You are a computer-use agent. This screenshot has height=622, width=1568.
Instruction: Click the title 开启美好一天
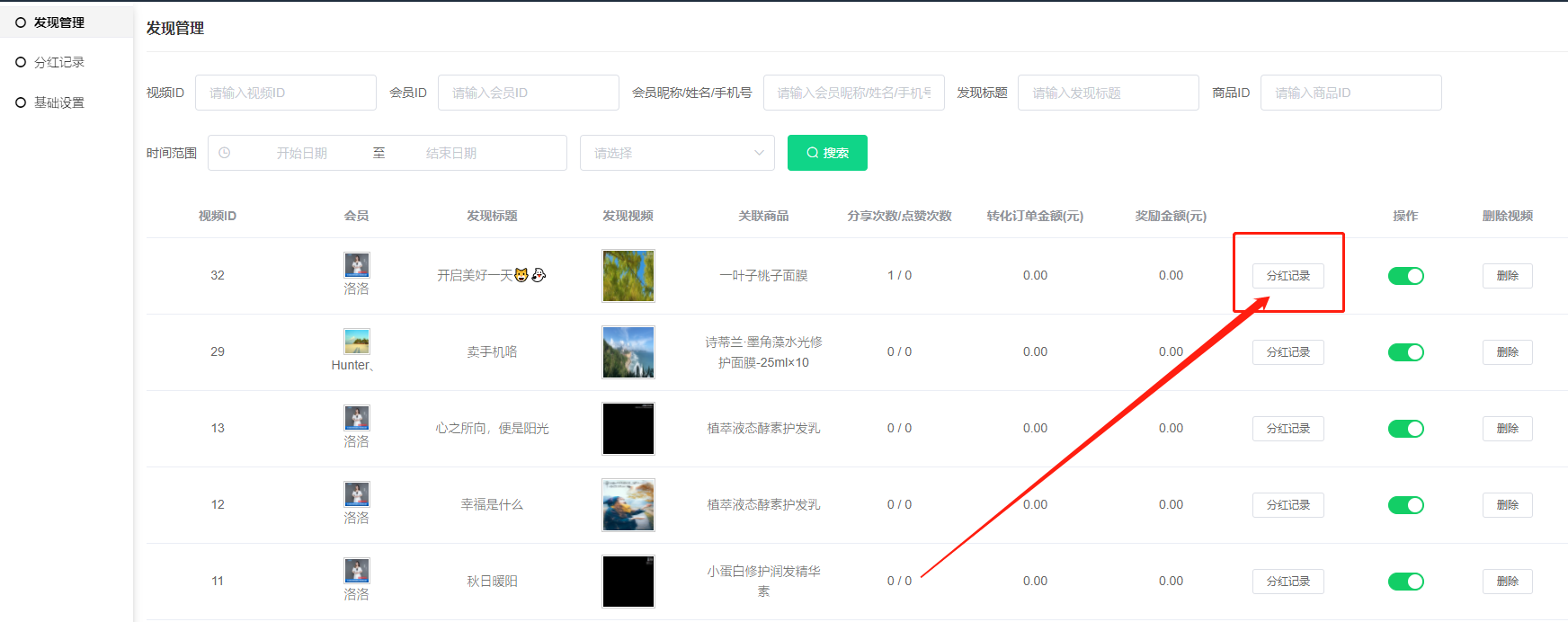click(492, 275)
